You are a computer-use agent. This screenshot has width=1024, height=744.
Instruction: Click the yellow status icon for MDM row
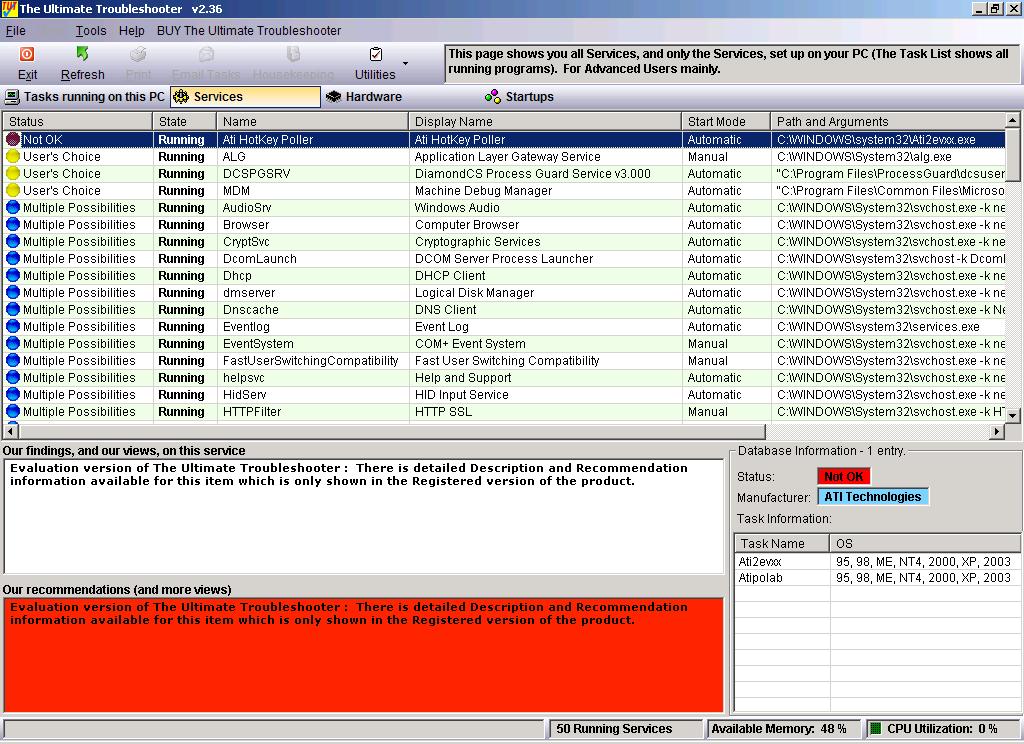[13, 190]
